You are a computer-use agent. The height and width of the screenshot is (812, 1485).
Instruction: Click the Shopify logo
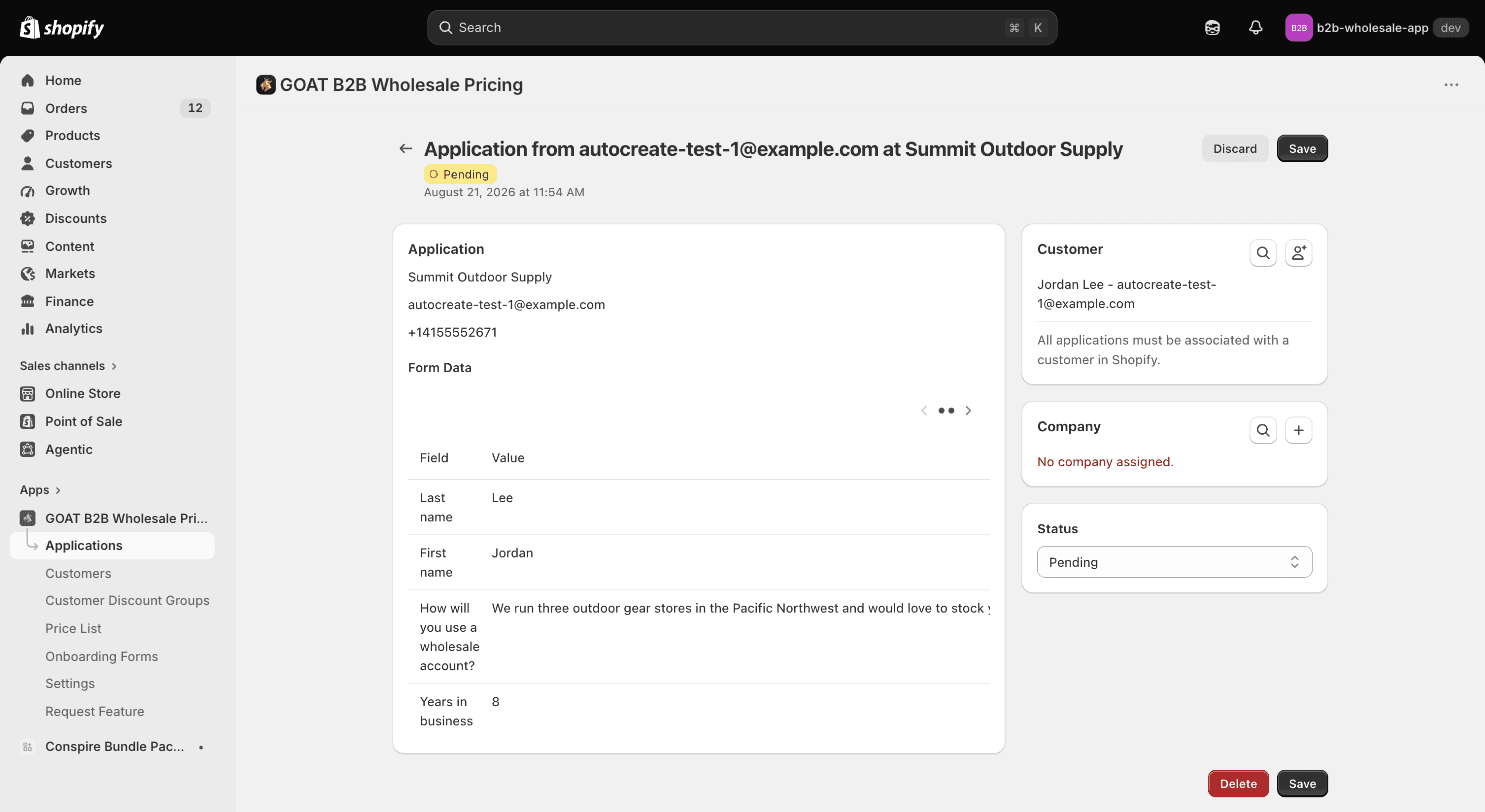coord(62,28)
